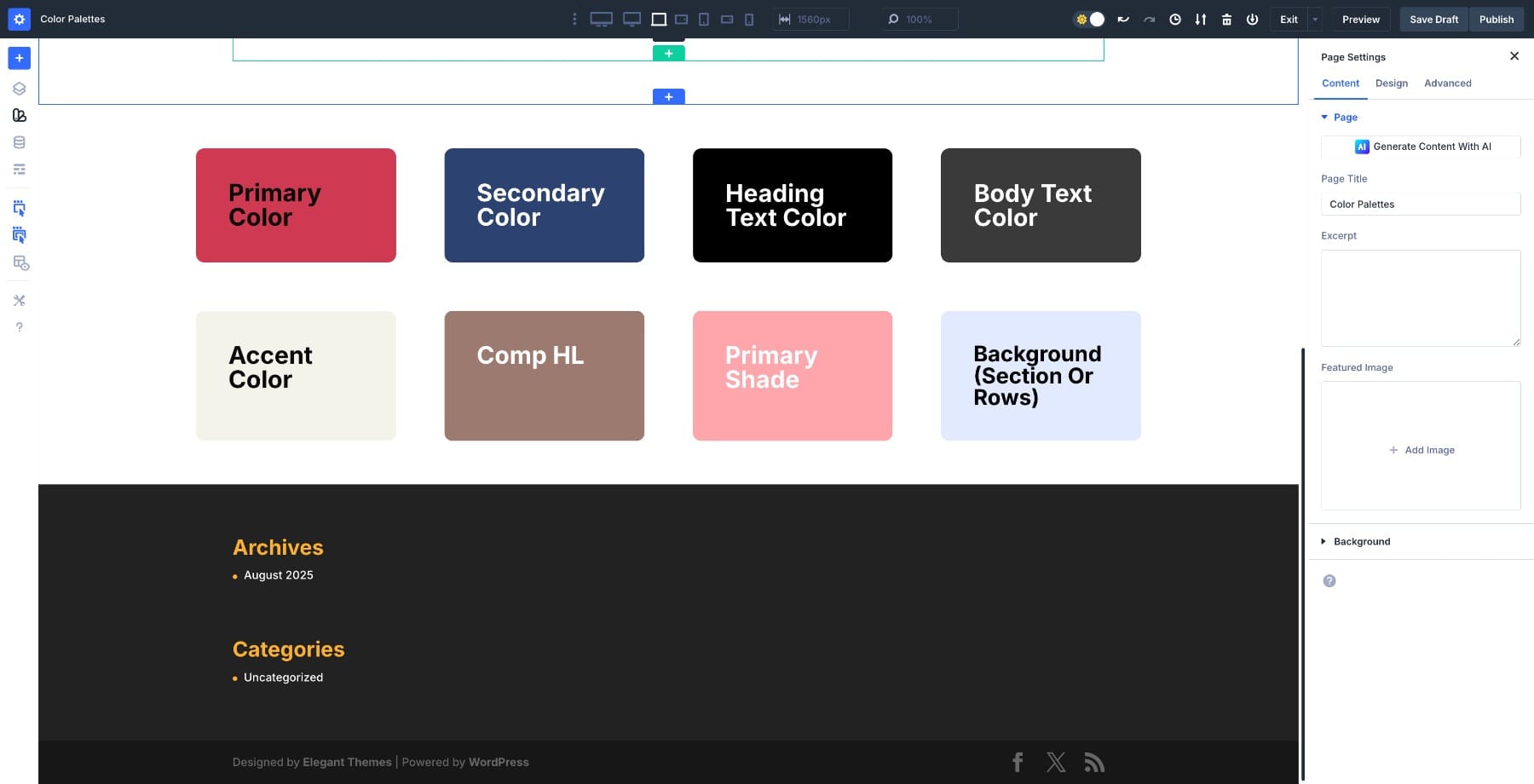Open the portability import/export arrows icon
Screen dimensions: 1534x784
pos(1200,20)
